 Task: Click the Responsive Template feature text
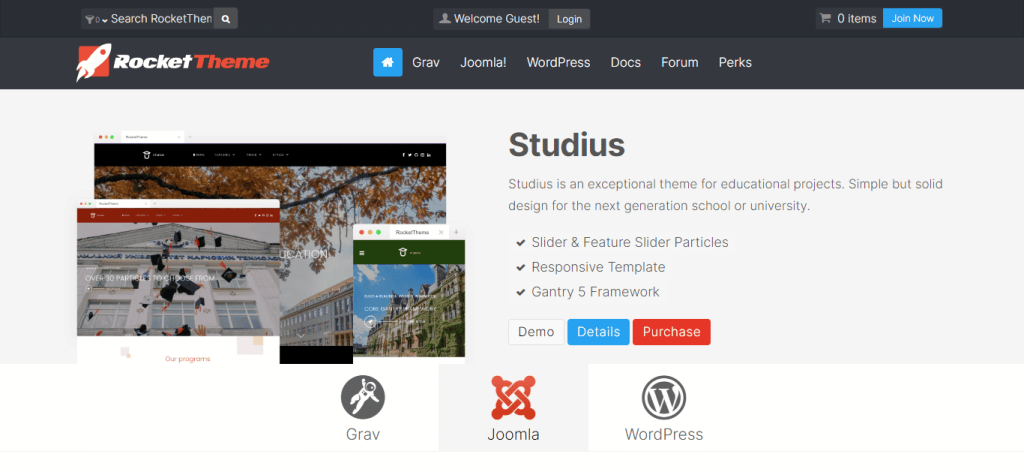598,267
